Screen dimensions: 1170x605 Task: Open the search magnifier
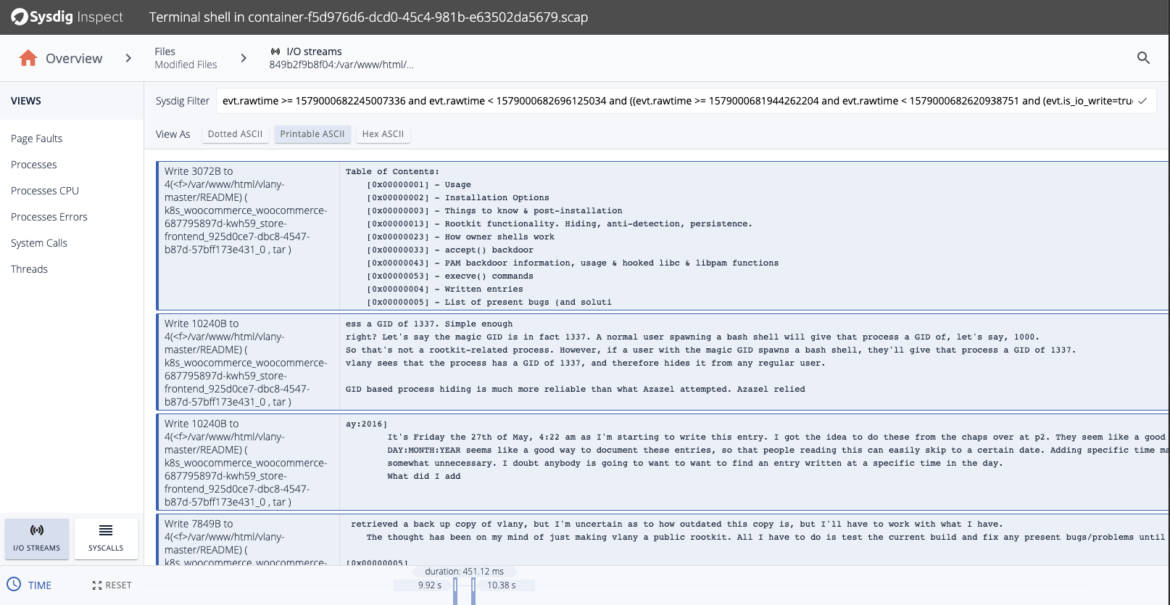tap(1143, 58)
